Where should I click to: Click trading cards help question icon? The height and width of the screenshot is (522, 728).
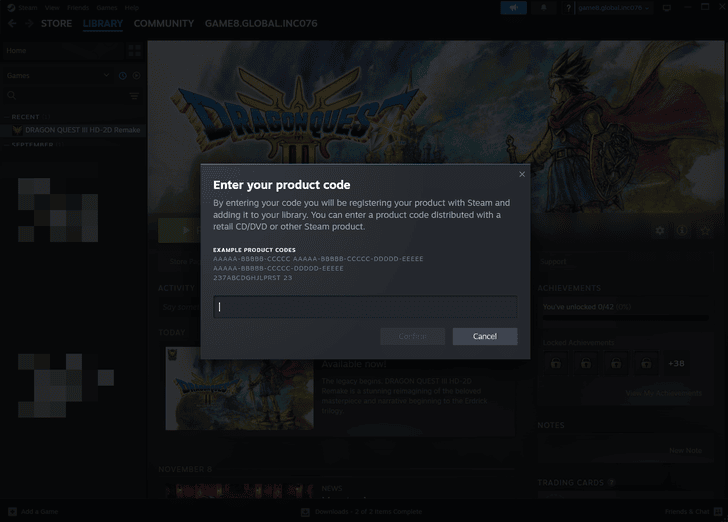pyautogui.click(x=611, y=483)
